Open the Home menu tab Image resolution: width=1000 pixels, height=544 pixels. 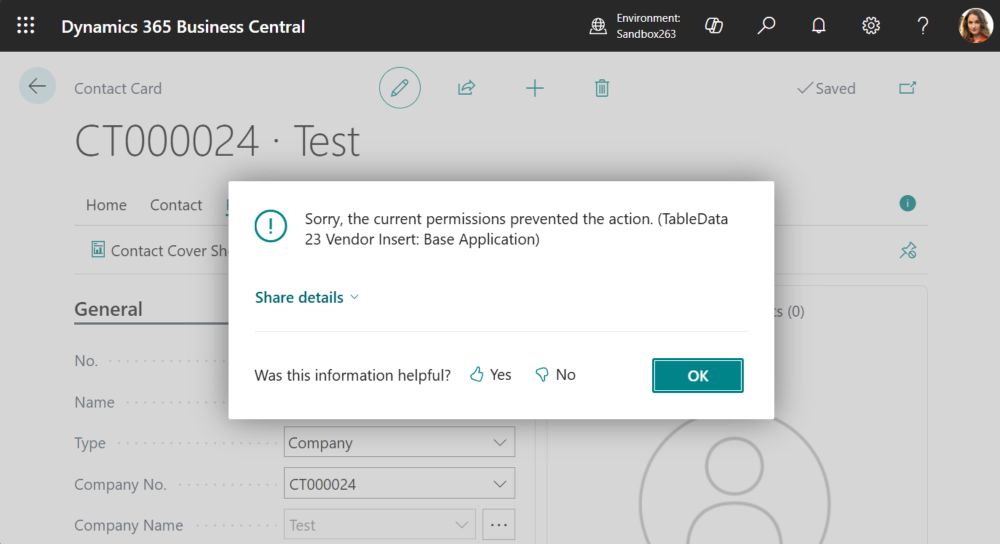click(106, 205)
